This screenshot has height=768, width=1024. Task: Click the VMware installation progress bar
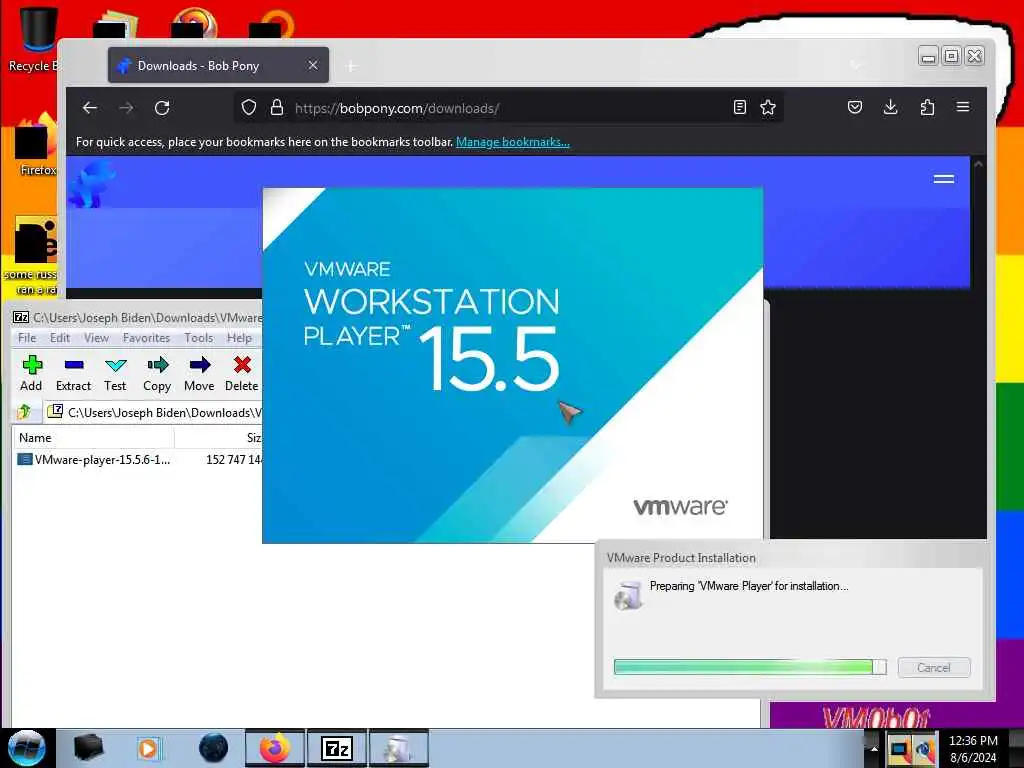(750, 667)
